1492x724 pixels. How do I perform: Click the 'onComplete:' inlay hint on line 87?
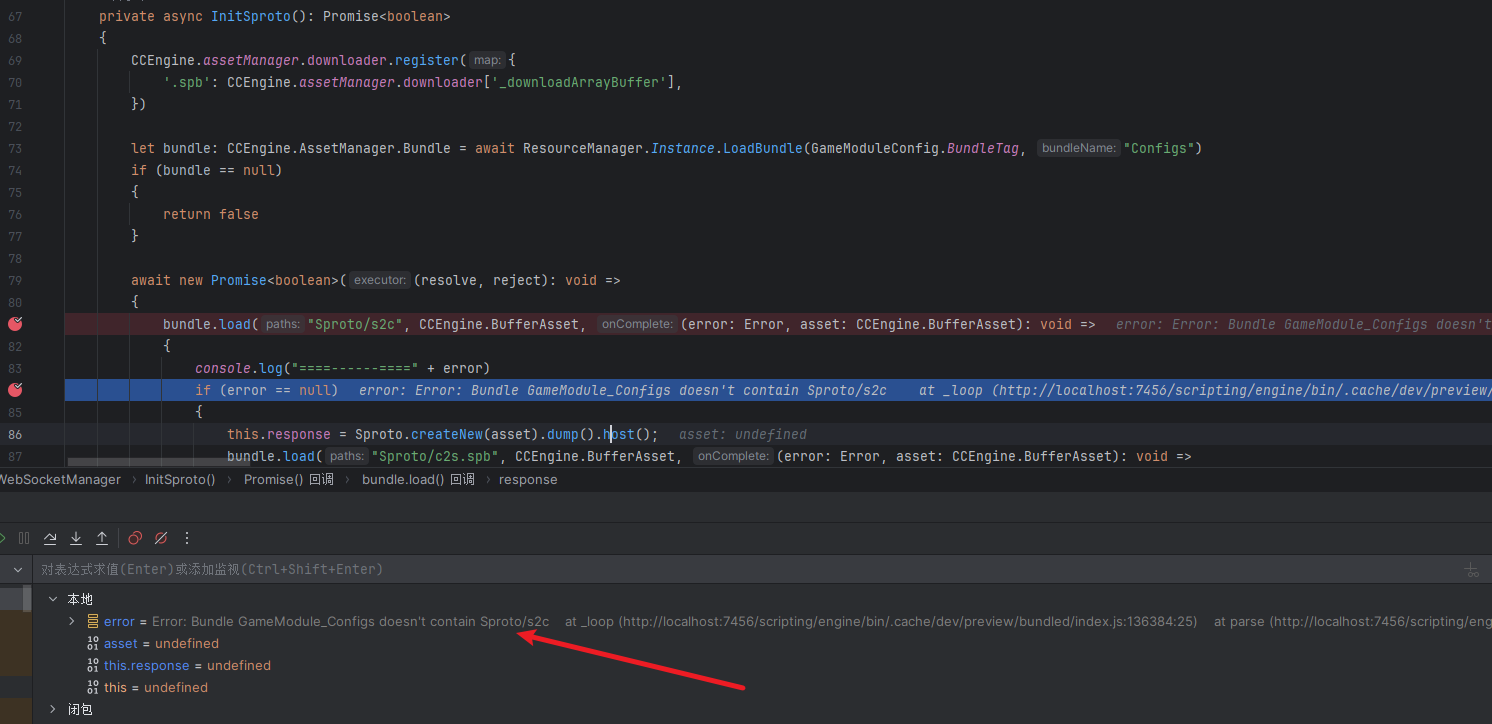(732, 456)
